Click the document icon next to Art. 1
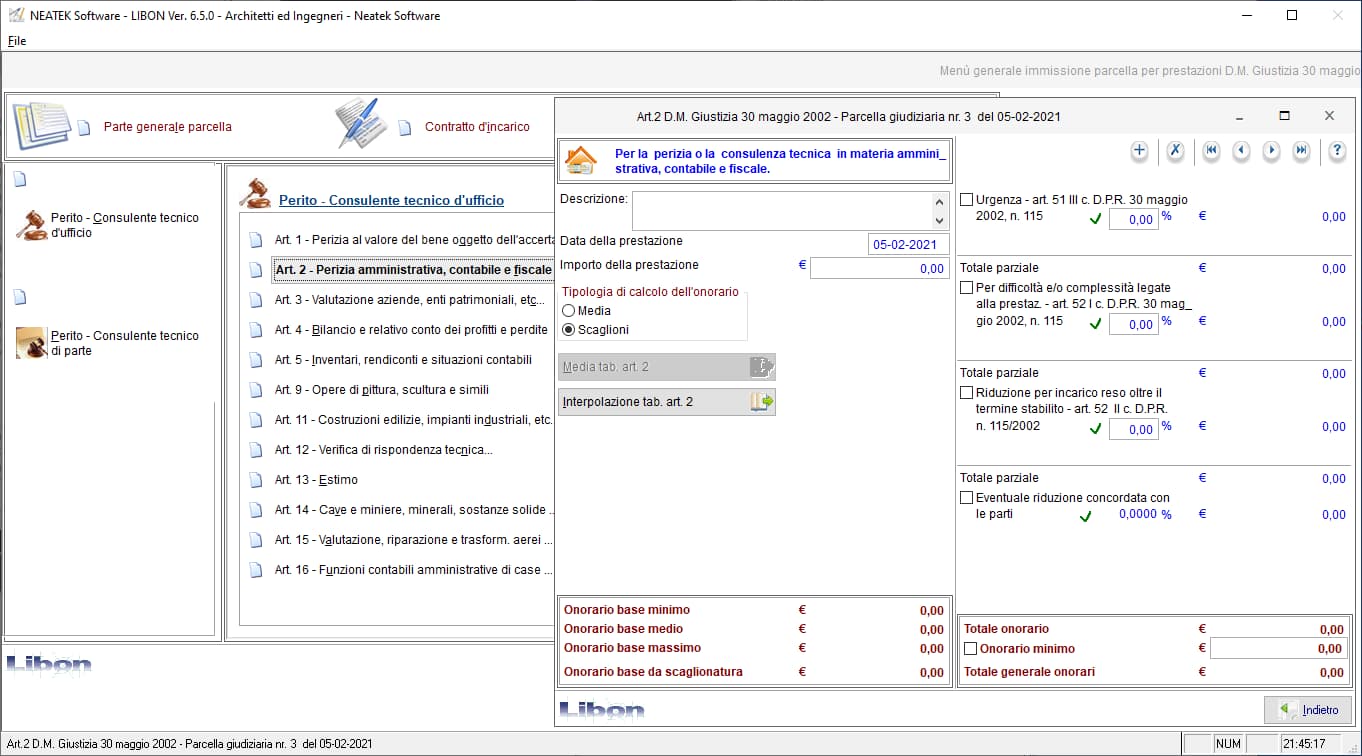This screenshot has height=756, width=1362. point(256,240)
